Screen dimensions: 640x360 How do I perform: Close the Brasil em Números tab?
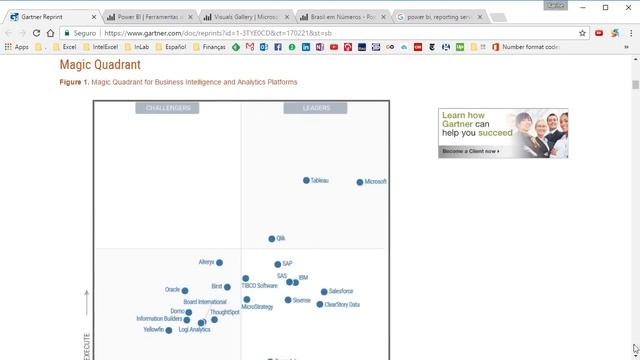pos(383,17)
